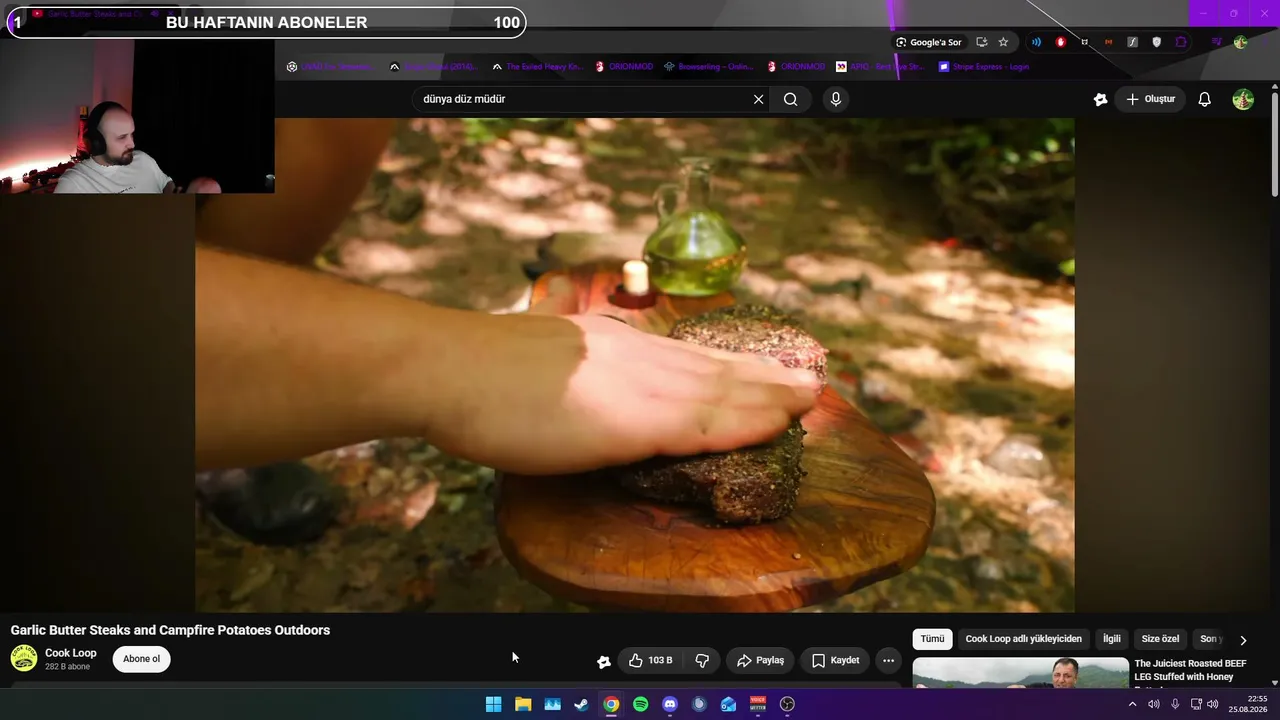Select the Size özel filter chip
The image size is (1280, 720).
tap(1160, 639)
